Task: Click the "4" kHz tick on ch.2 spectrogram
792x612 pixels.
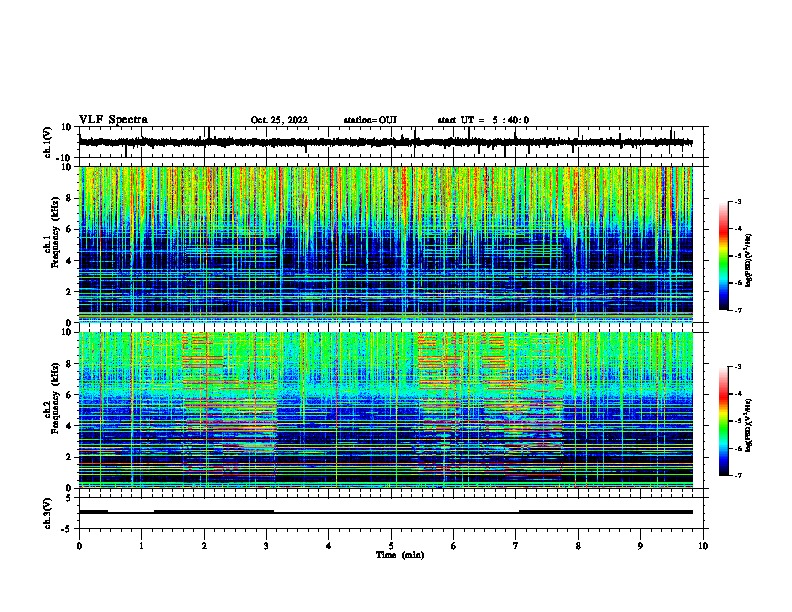Action: (x=69, y=426)
